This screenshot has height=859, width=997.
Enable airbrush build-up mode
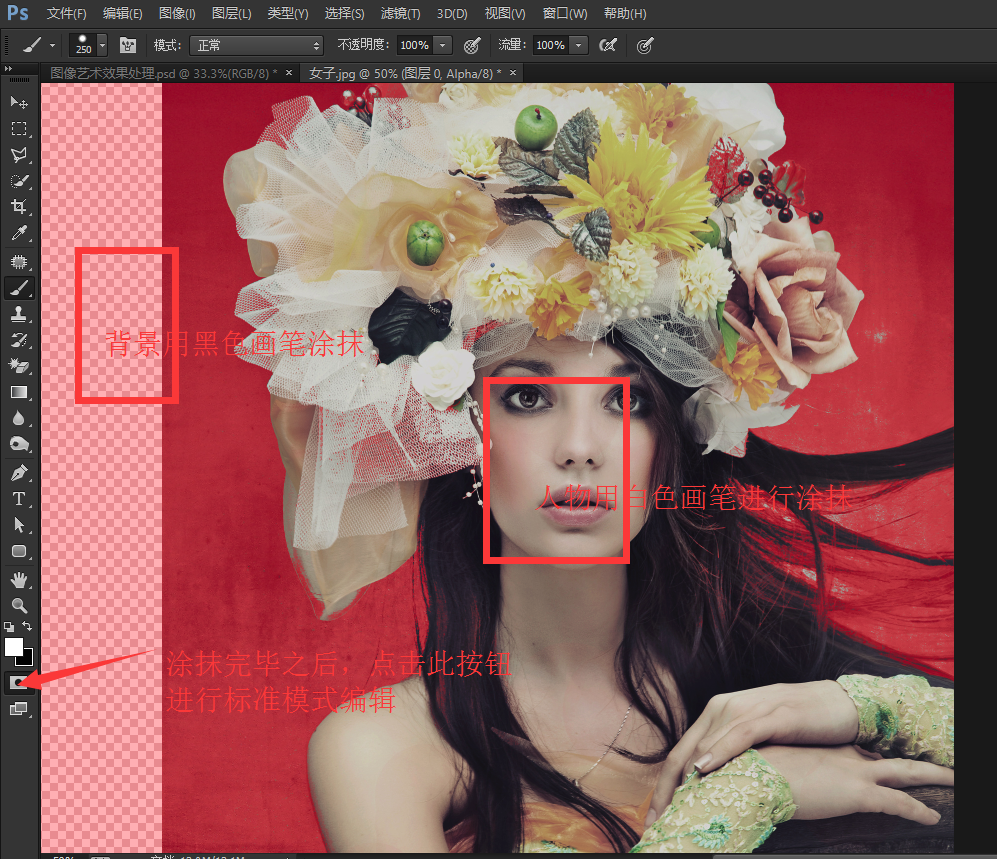pos(606,45)
